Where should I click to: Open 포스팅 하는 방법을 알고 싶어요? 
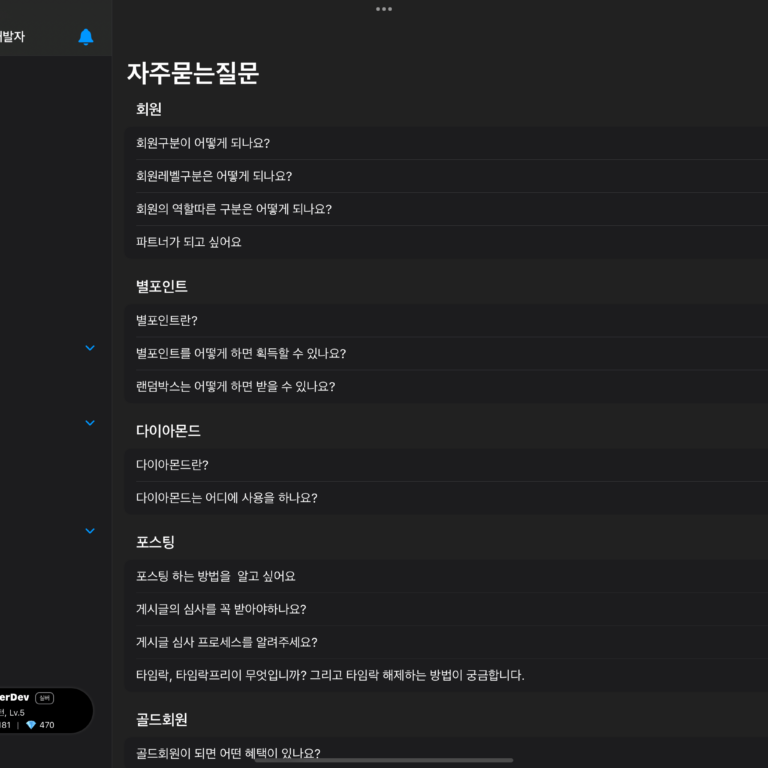click(x=216, y=576)
